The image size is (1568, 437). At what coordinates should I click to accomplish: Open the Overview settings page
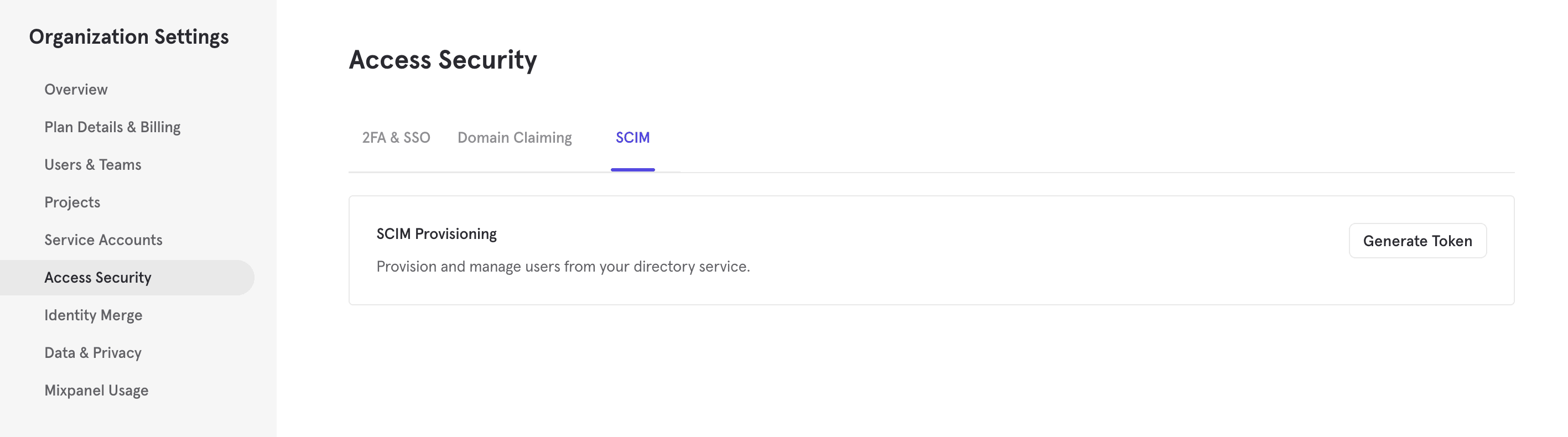point(76,90)
